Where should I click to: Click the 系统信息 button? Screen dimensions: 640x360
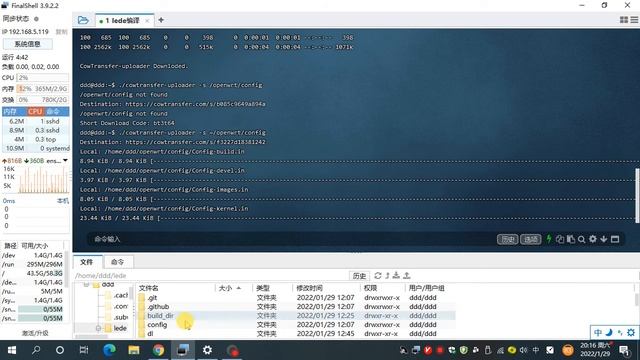pyautogui.click(x=27, y=44)
